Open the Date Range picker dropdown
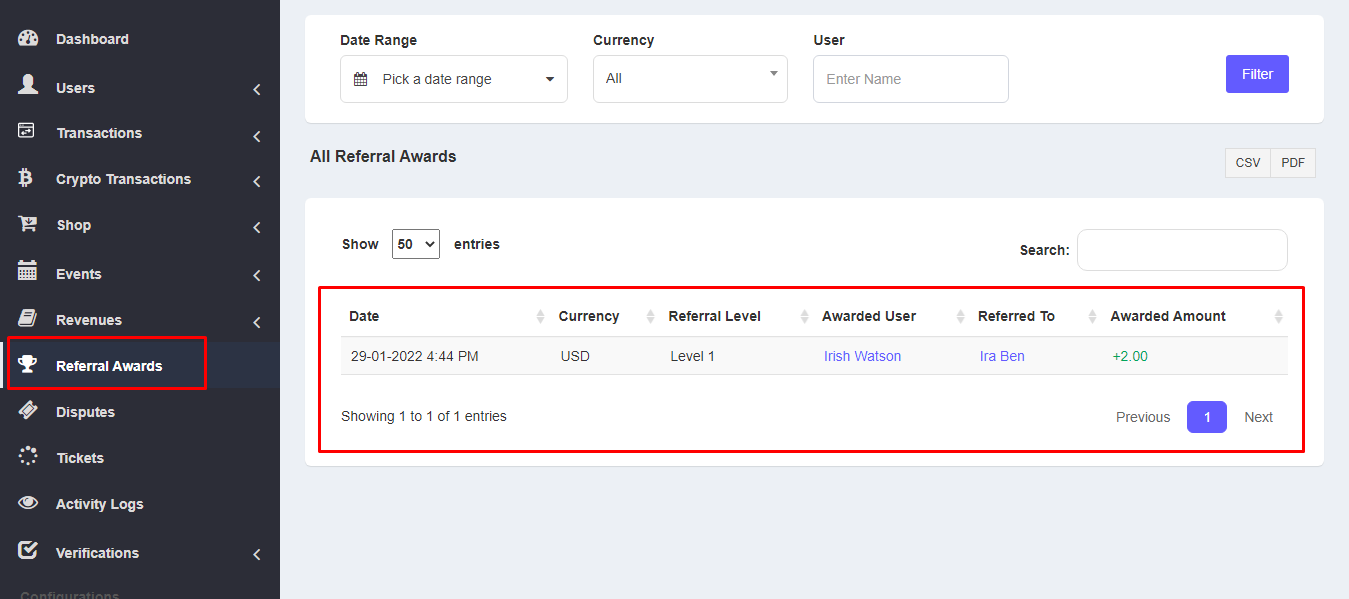 point(453,79)
